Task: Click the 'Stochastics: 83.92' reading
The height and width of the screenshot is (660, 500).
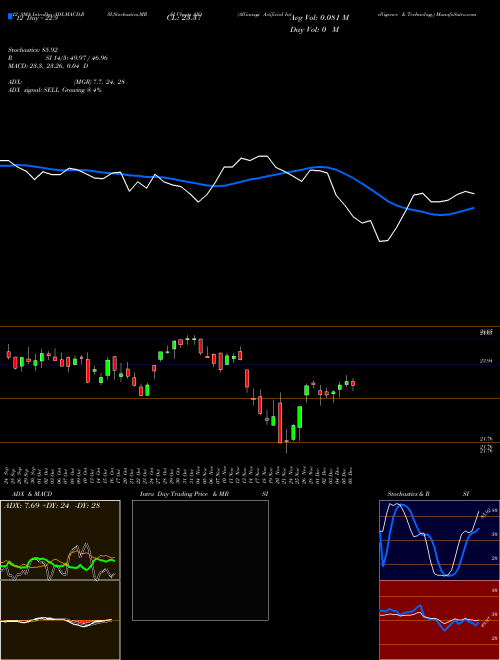Action: click(33, 50)
